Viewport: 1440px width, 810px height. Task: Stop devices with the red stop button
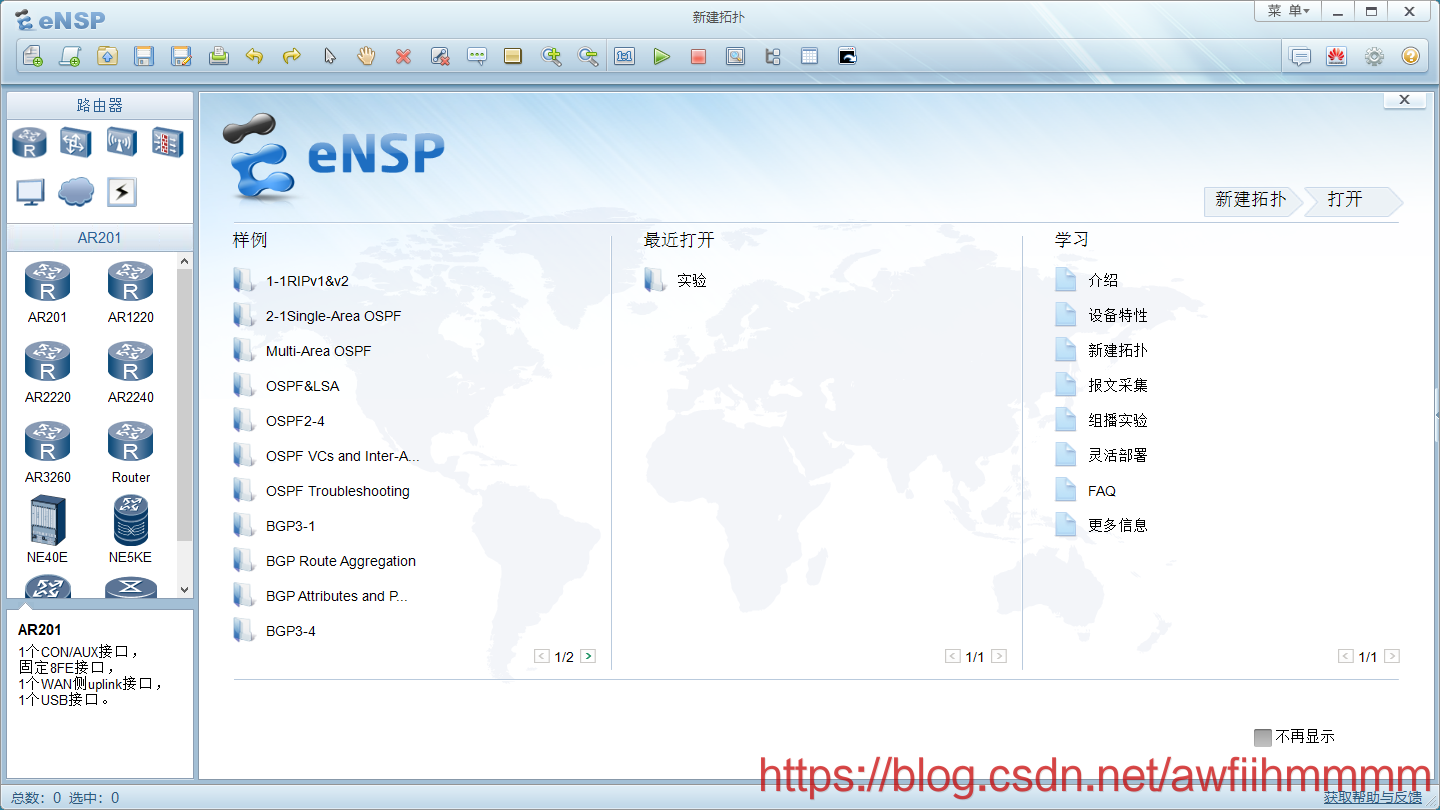(698, 56)
